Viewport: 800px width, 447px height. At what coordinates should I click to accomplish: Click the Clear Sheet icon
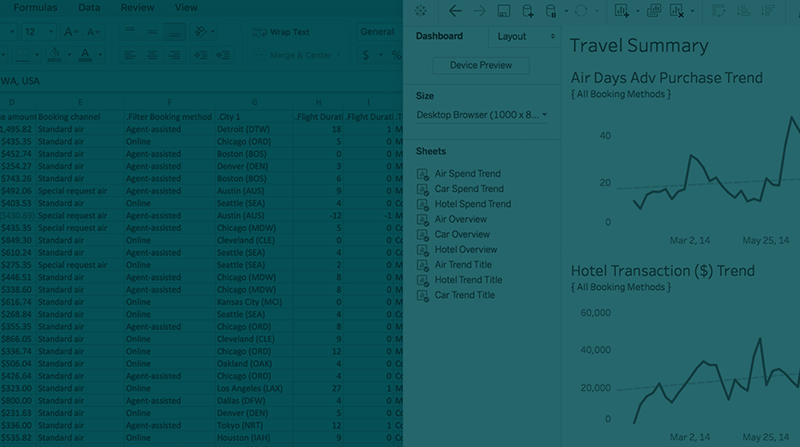pyautogui.click(x=677, y=11)
